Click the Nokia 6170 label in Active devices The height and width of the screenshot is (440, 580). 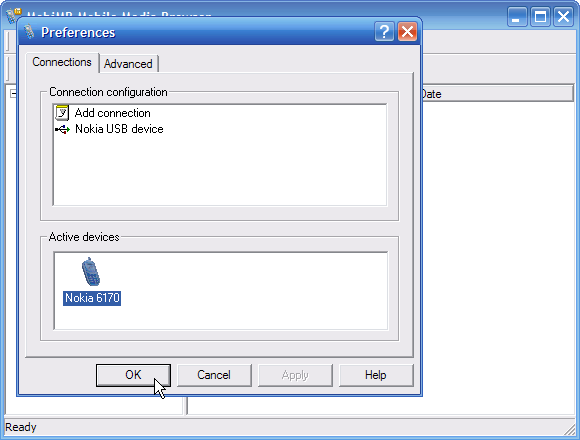(92, 298)
